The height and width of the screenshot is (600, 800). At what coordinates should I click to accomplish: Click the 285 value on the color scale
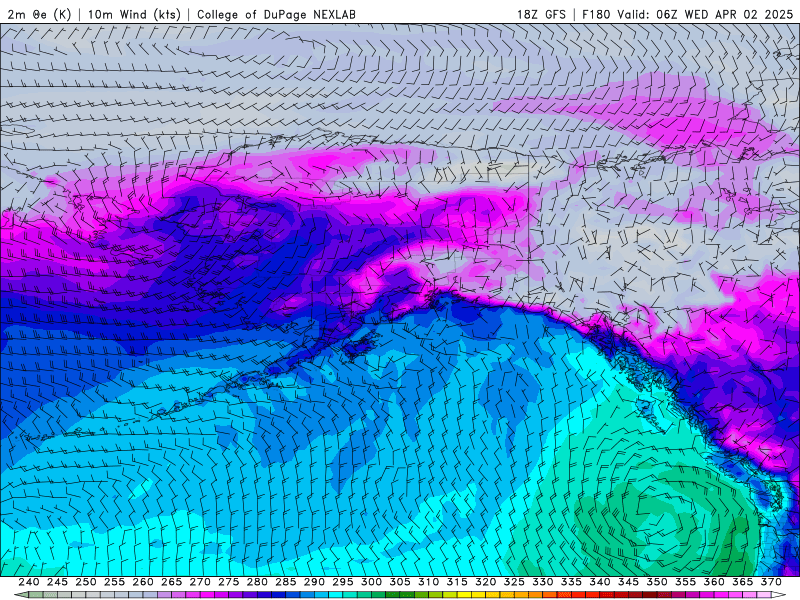[286, 582]
